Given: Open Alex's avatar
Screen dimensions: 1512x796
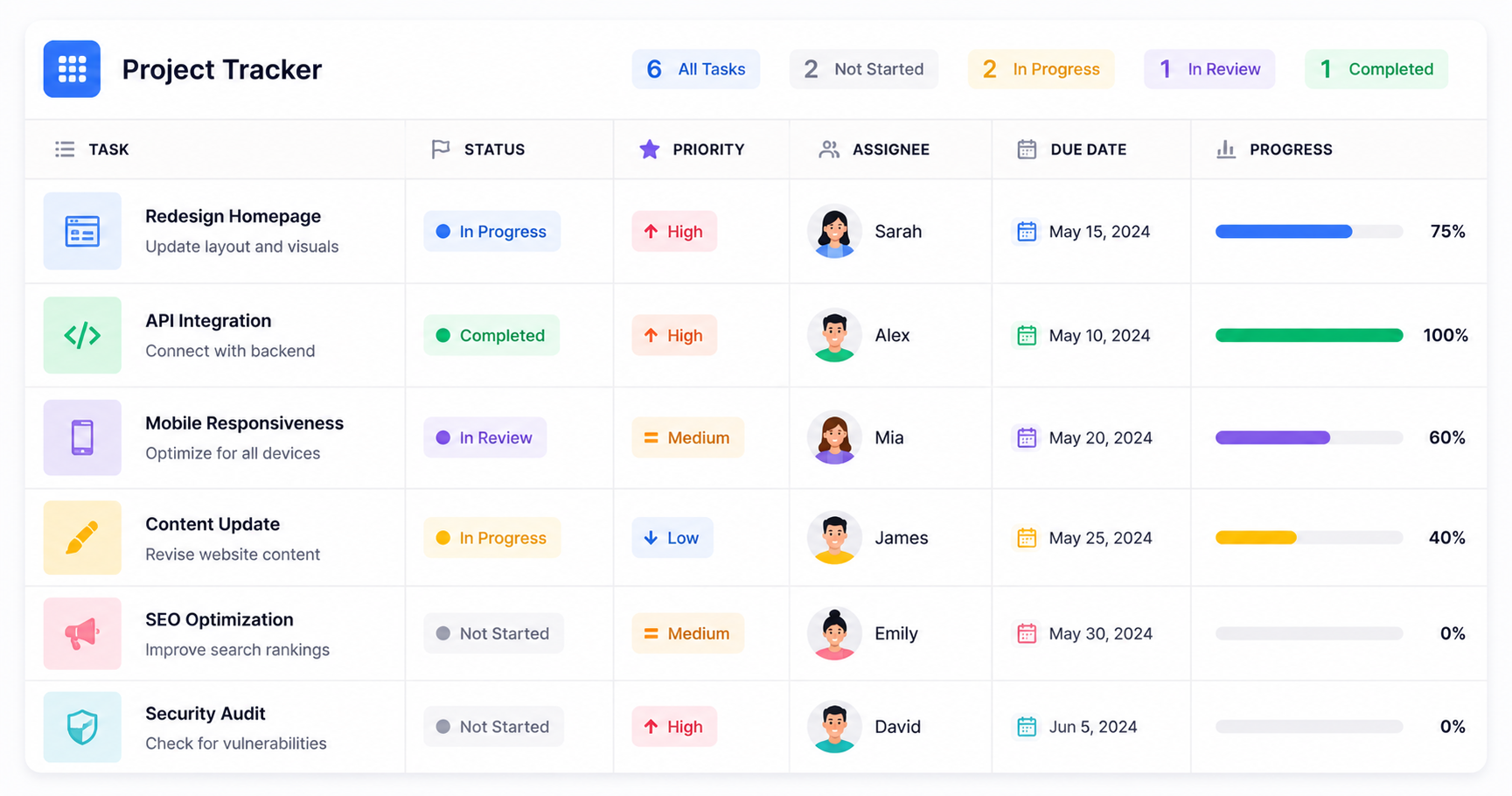Looking at the screenshot, I should pos(834,335).
